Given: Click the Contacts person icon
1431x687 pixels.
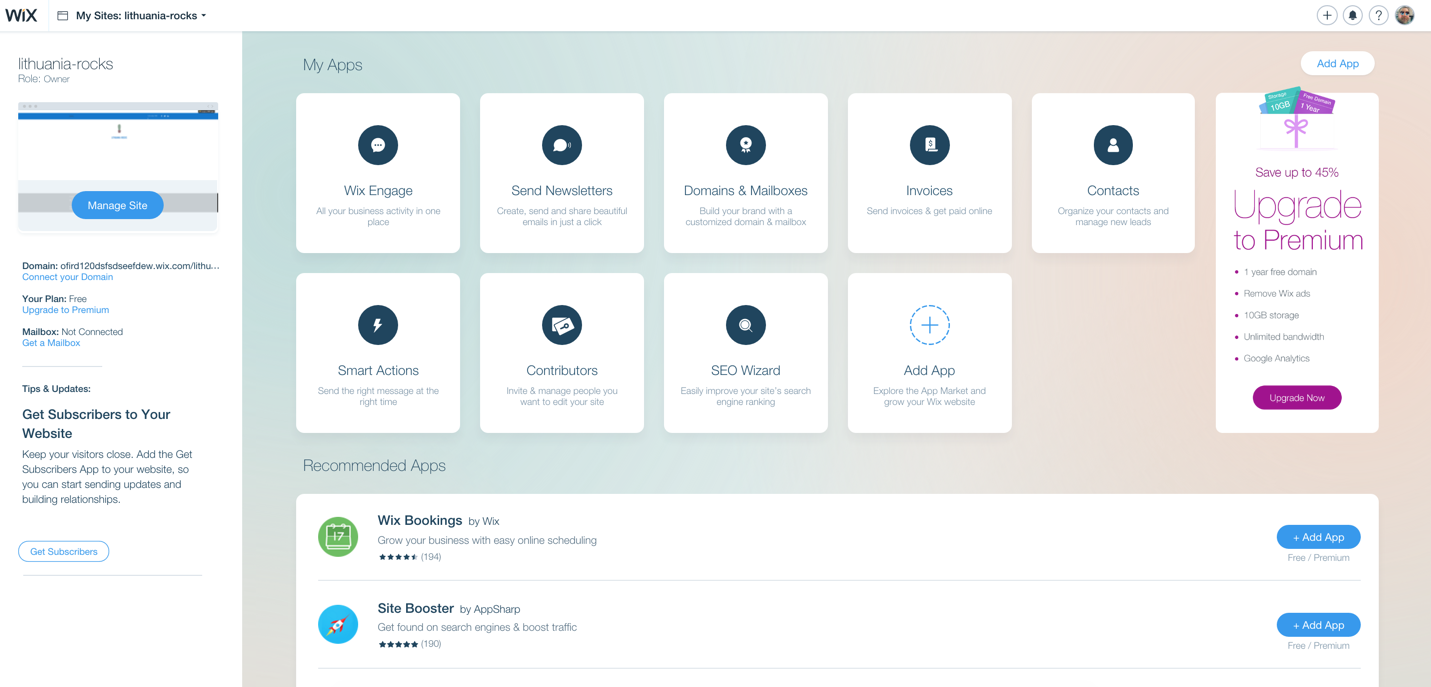Looking at the screenshot, I should tap(1113, 145).
